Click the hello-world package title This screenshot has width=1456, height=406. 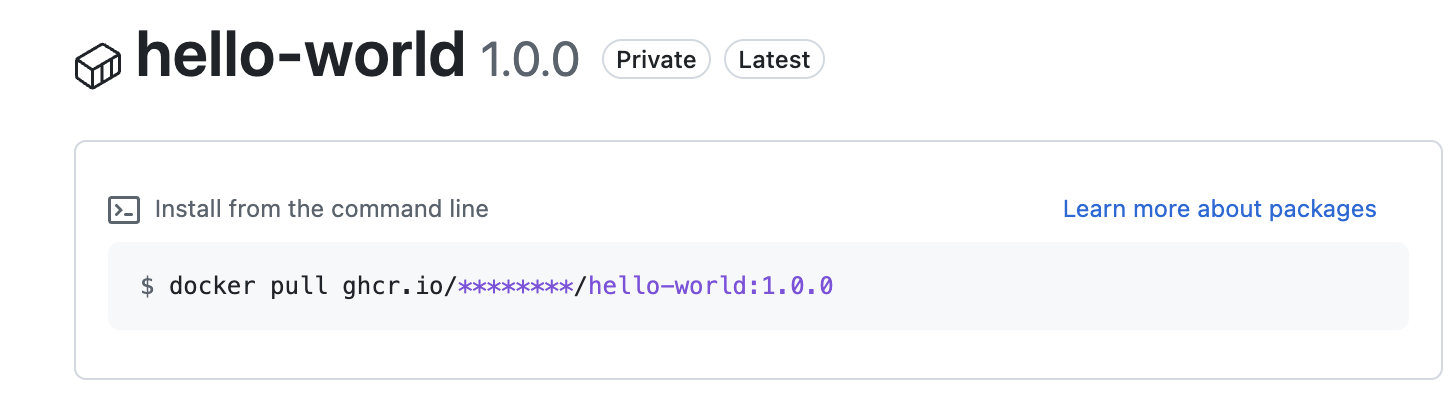pyautogui.click(x=300, y=56)
